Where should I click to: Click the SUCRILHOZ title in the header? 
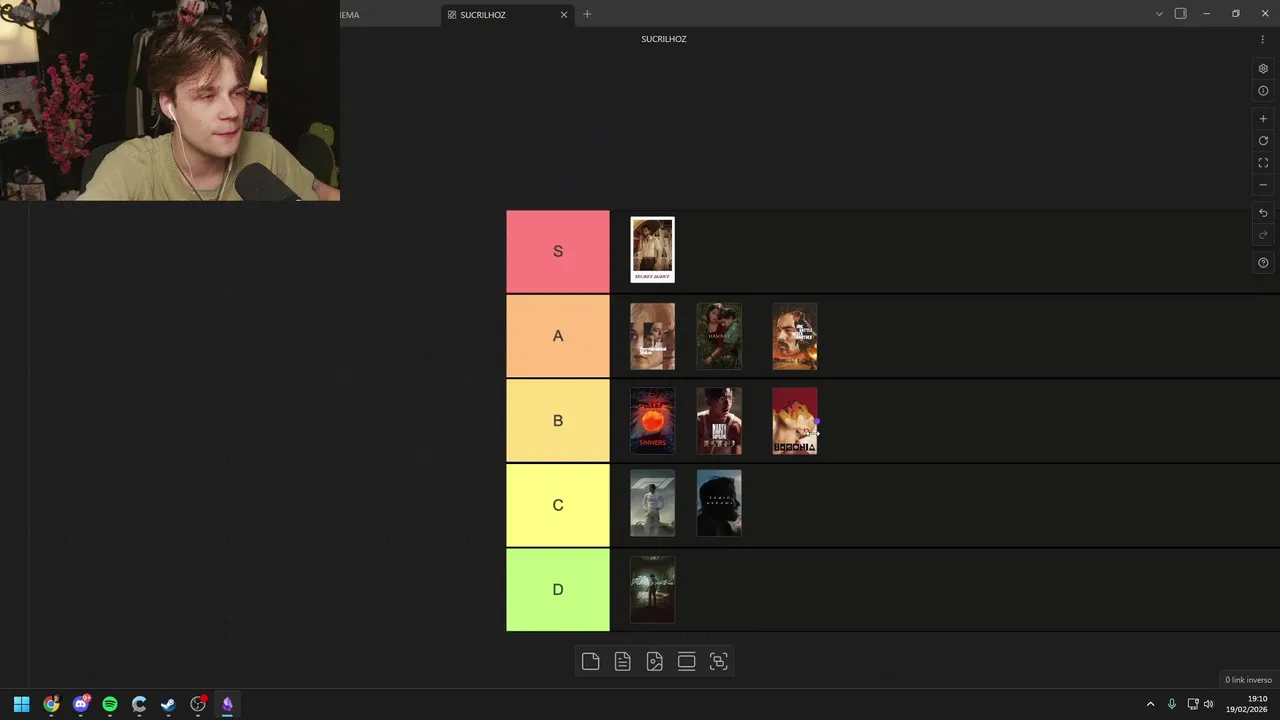coord(664,39)
